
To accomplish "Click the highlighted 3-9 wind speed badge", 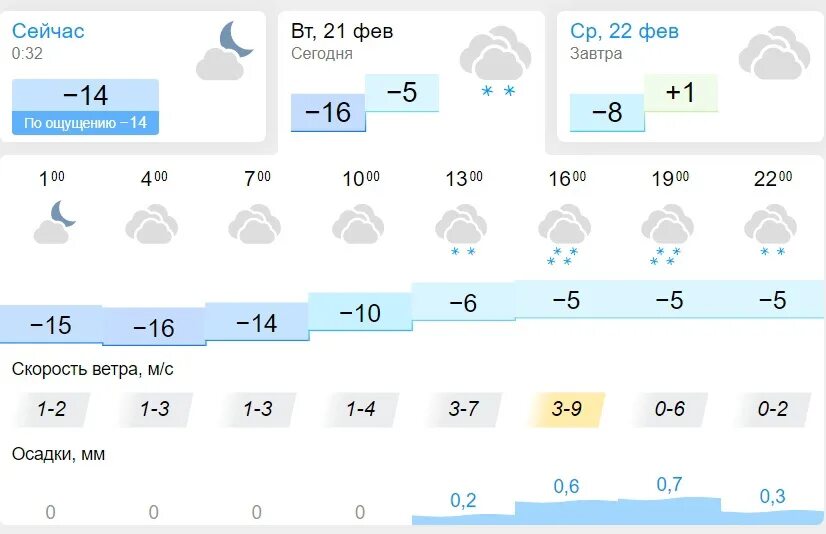I will click(566, 409).
